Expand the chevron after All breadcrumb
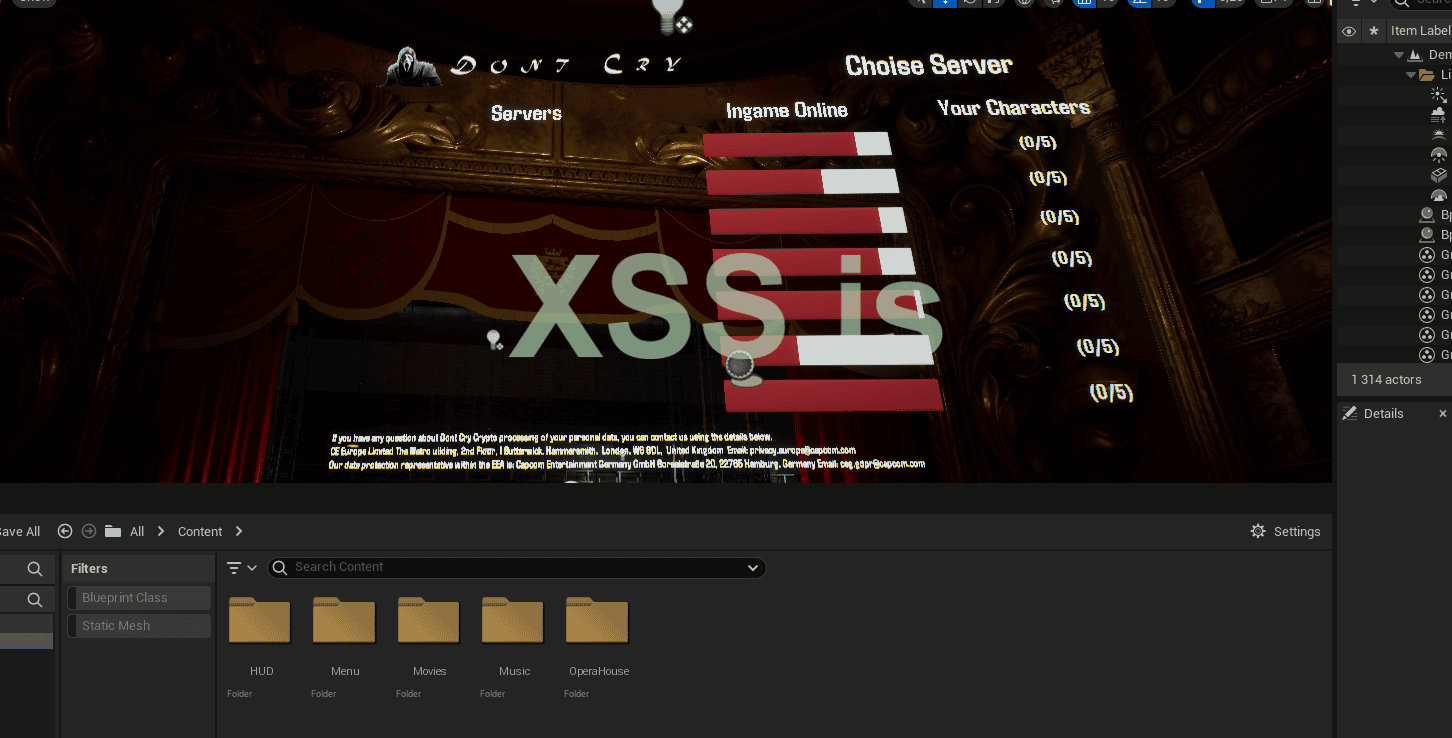 tap(161, 532)
